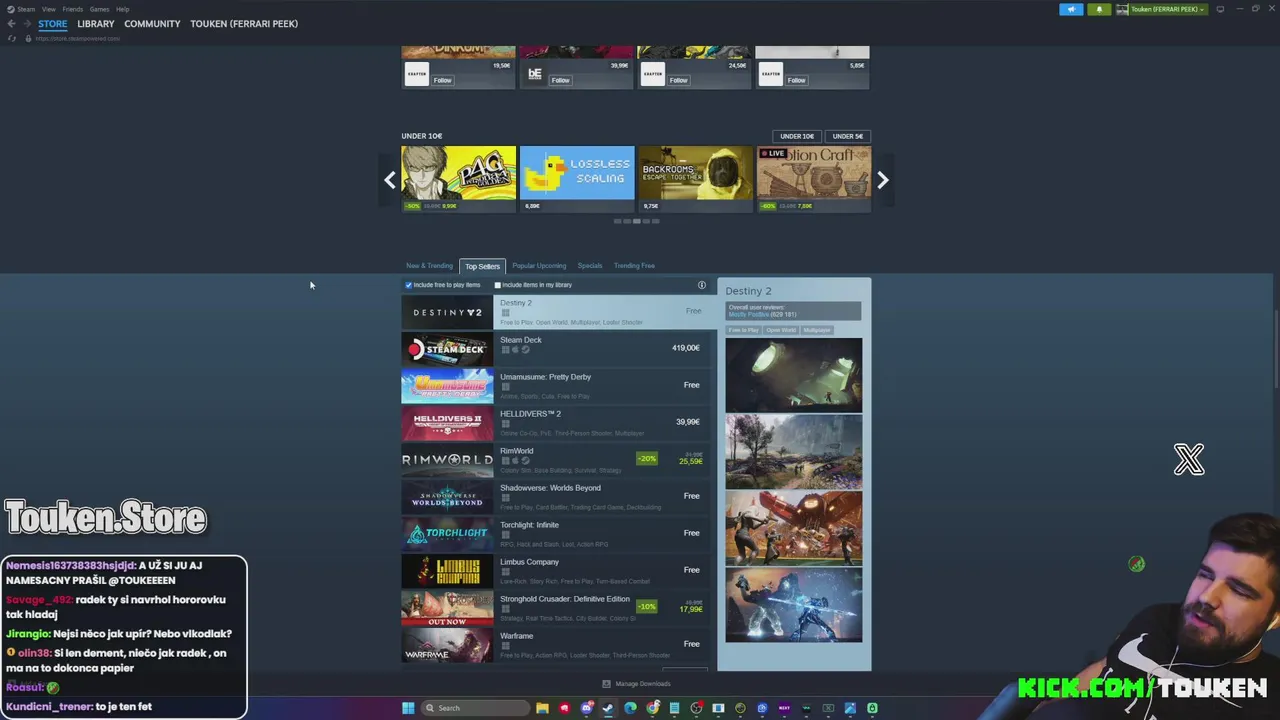Open Discord from taskbar
Screen dimensions: 1280x720
pos(586,708)
